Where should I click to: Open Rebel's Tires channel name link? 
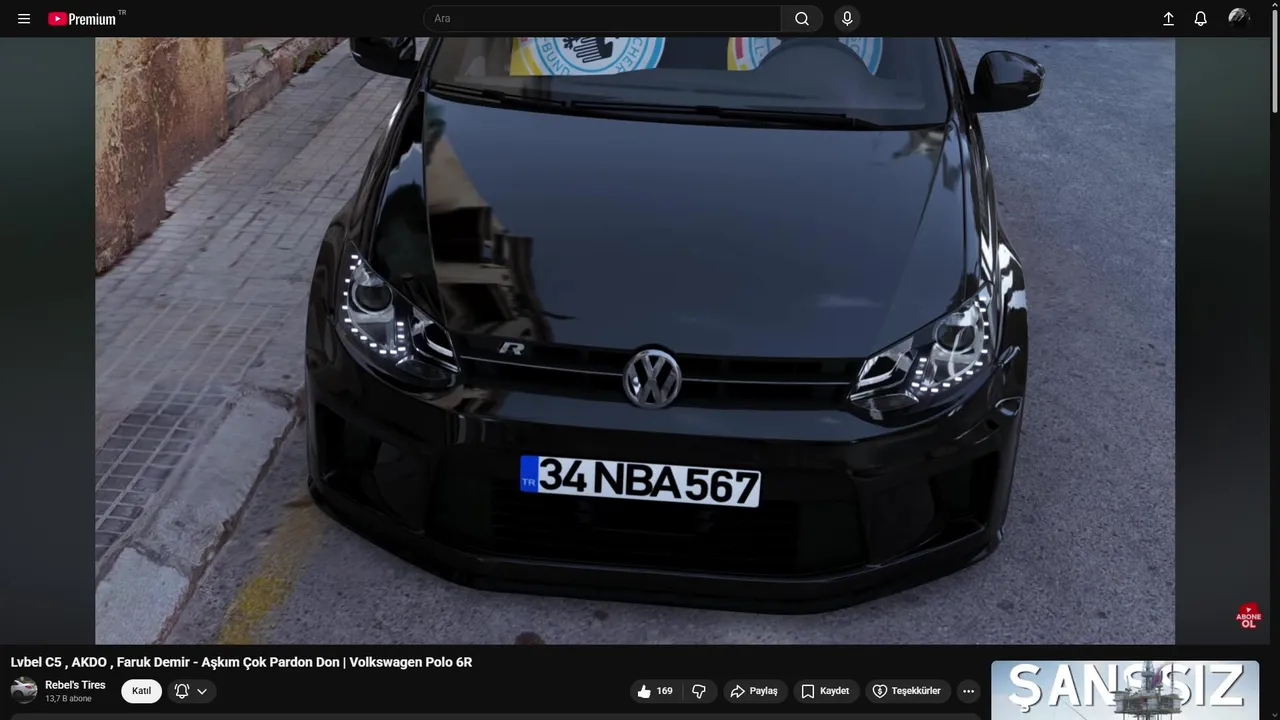75,685
